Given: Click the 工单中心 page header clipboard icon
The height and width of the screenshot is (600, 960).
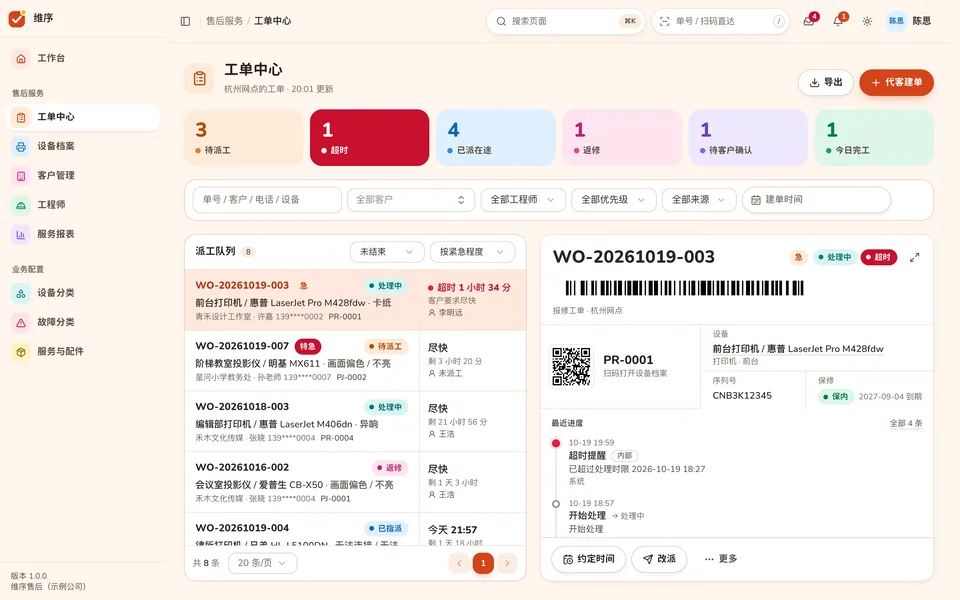Looking at the screenshot, I should (x=200, y=78).
